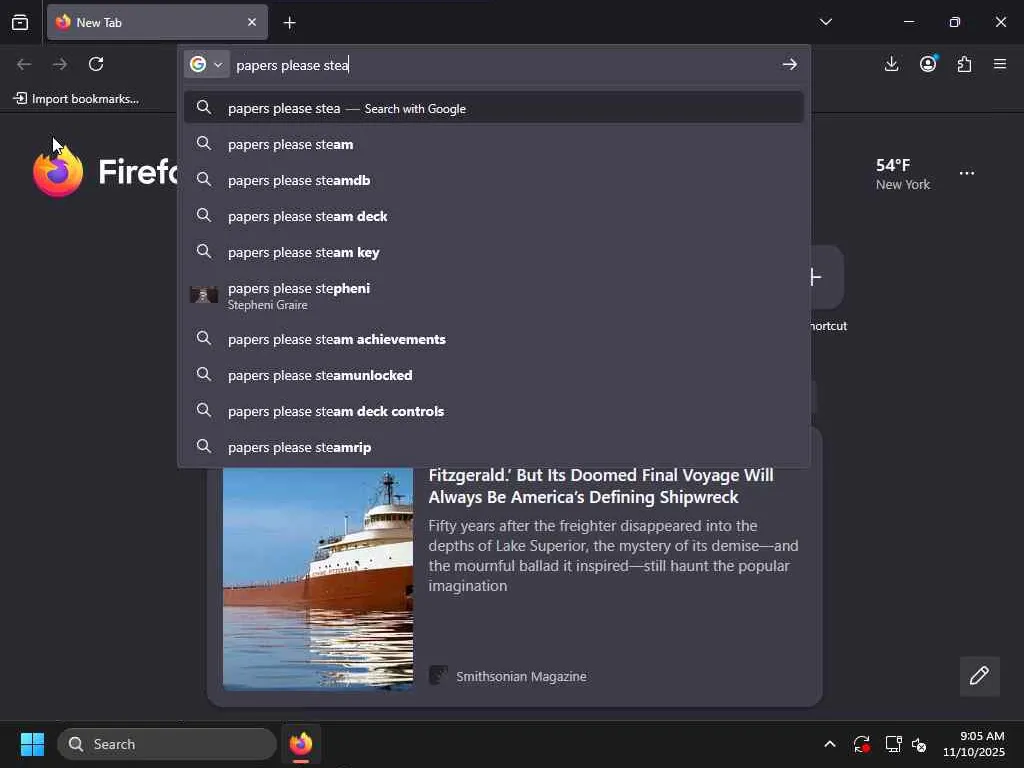The image size is (1024, 768).
Task: Choose suggestion 'papers please steamunlocked'
Action: pyautogui.click(x=494, y=375)
